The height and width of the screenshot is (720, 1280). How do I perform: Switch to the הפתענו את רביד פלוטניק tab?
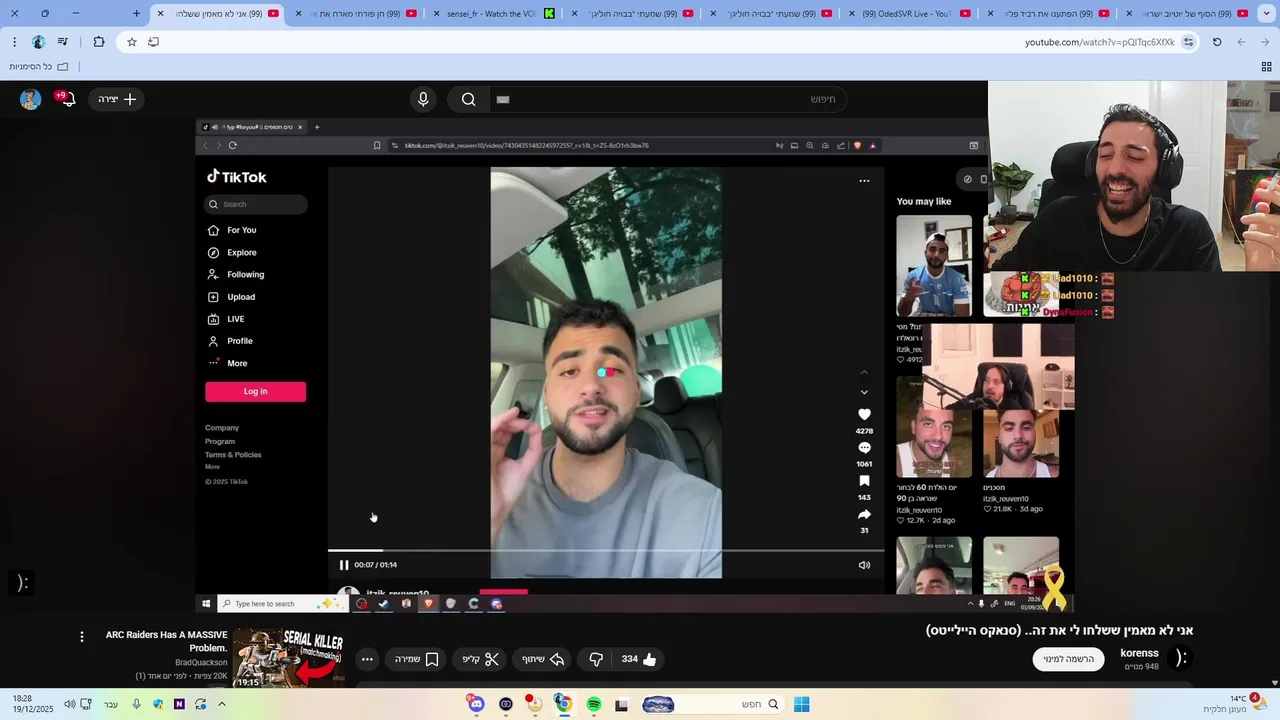tap(1048, 14)
